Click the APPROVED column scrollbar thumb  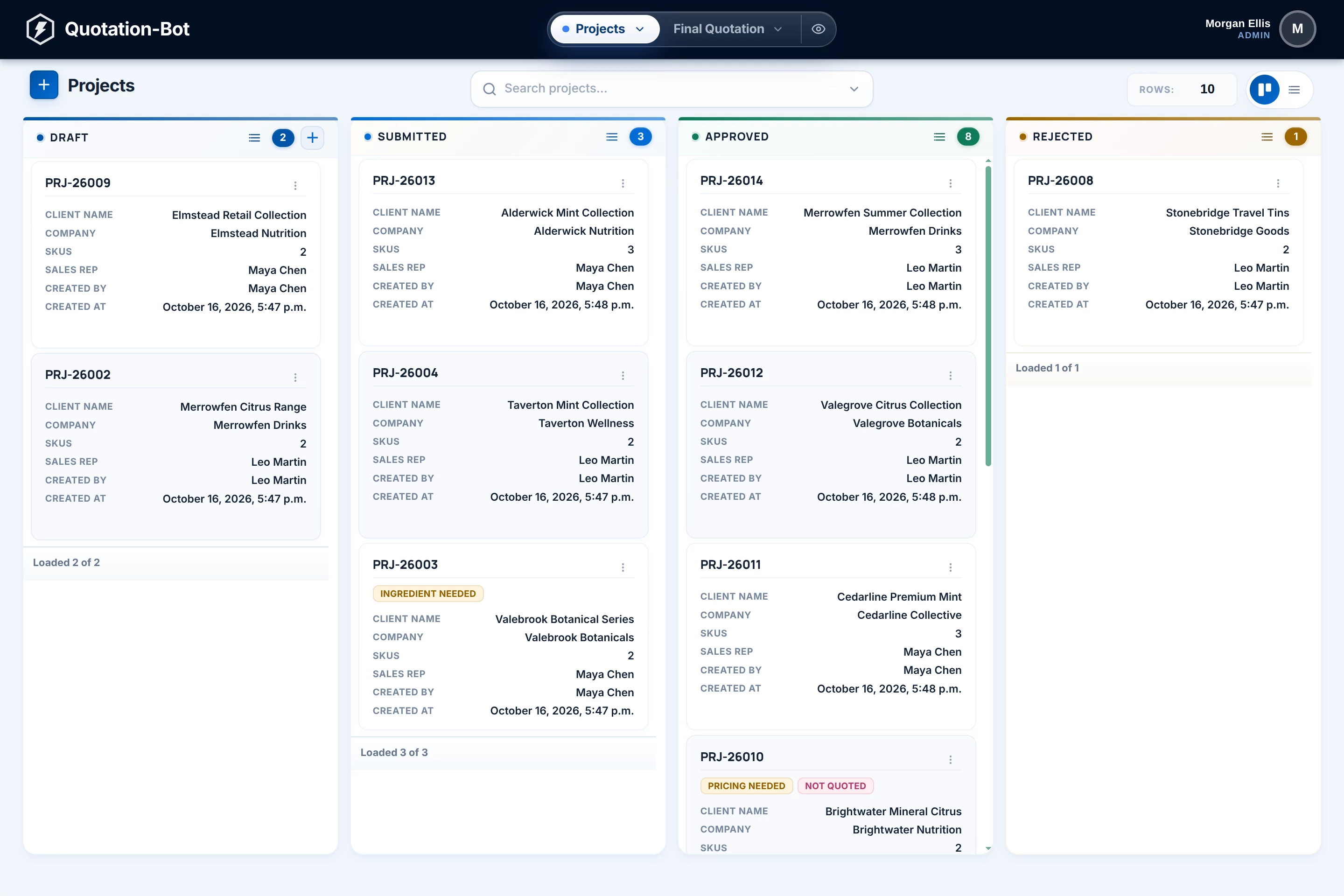tap(988, 316)
